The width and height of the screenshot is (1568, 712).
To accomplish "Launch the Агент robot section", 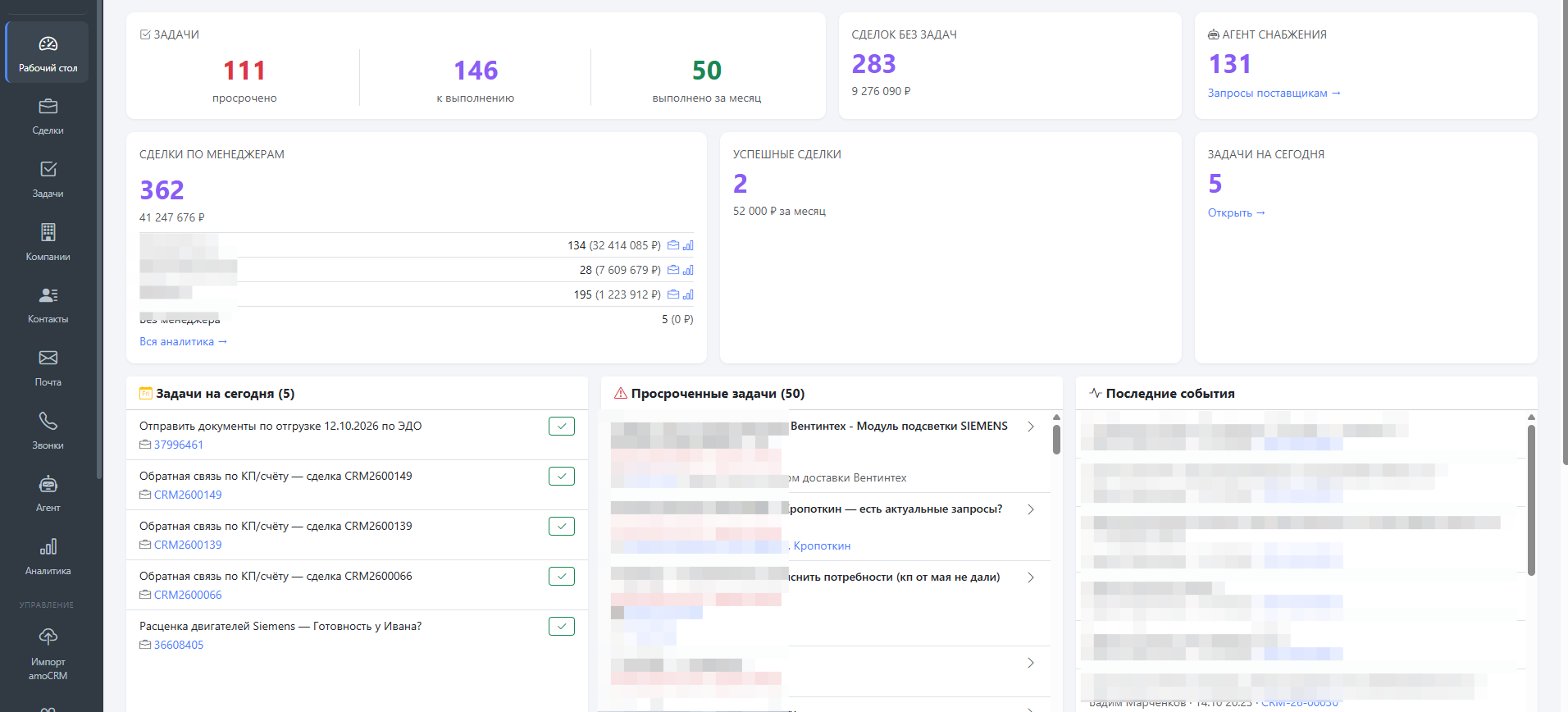I will click(48, 493).
